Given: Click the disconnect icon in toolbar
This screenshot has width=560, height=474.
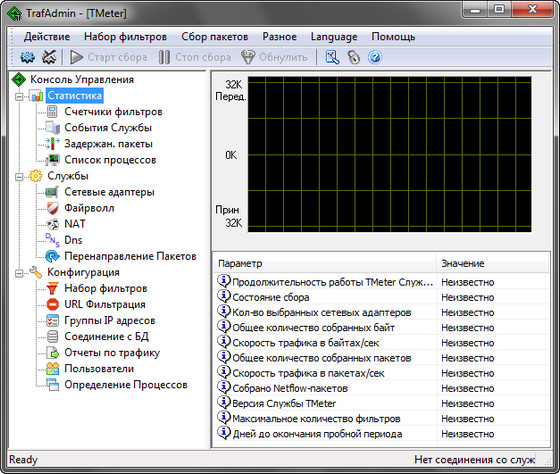Looking at the screenshot, I should (49, 57).
